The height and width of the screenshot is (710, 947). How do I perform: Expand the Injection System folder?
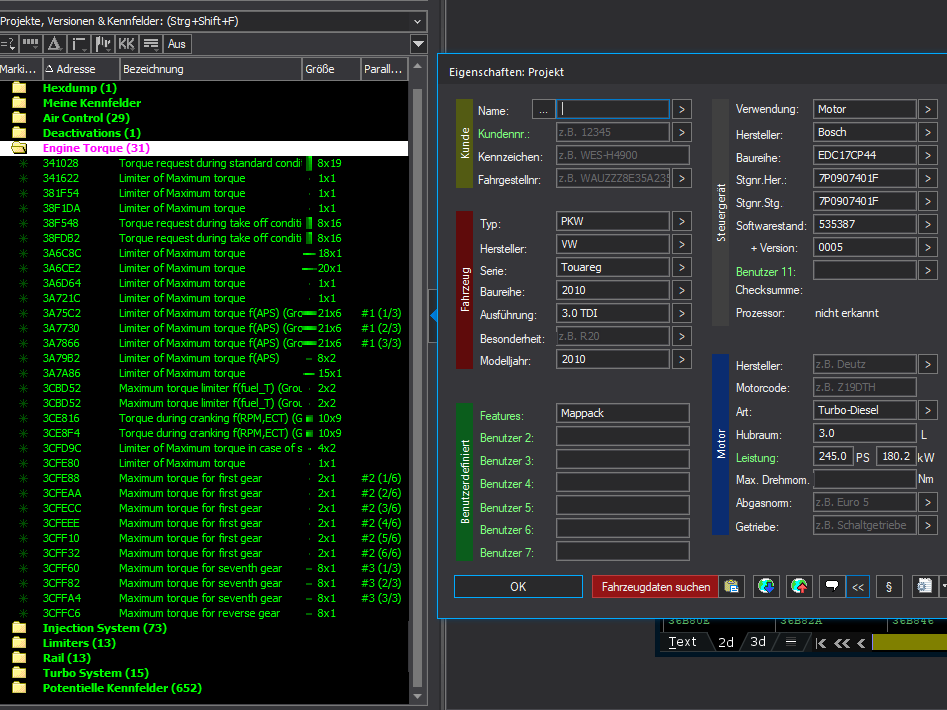point(18,628)
